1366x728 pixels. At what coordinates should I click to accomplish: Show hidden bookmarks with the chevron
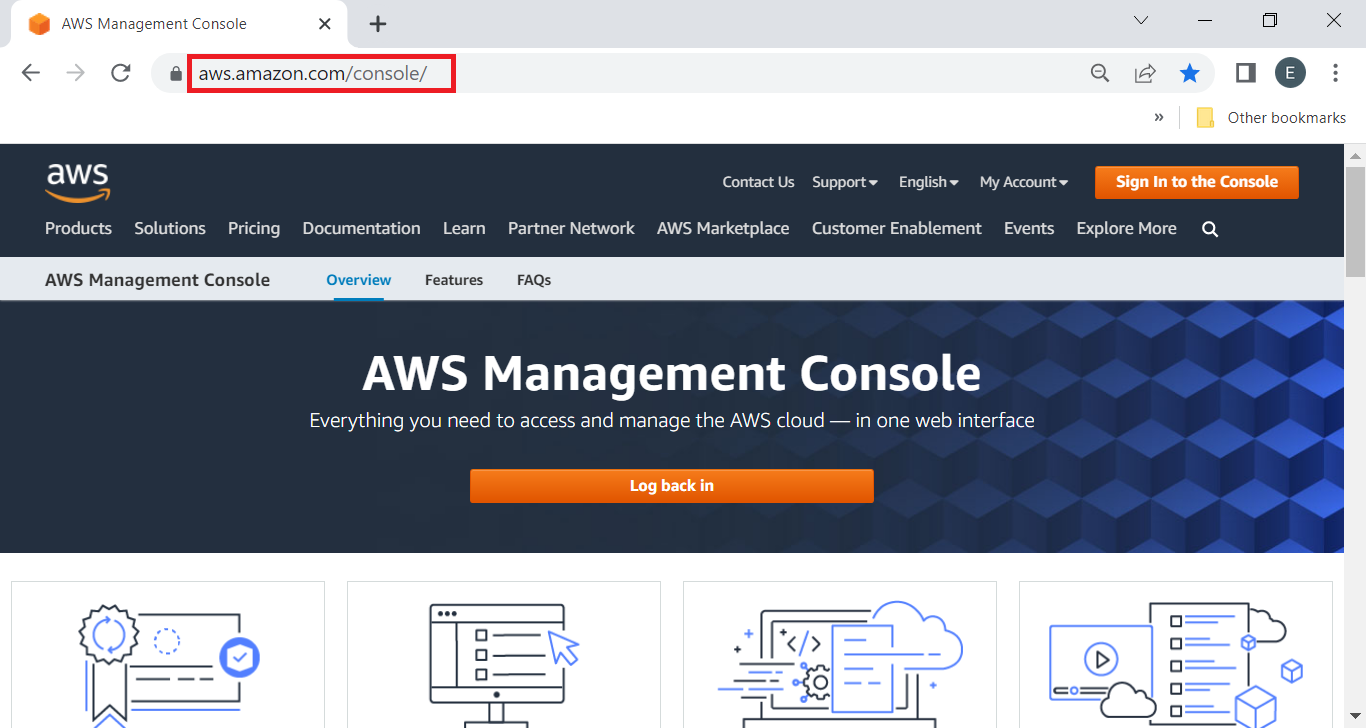point(1159,117)
